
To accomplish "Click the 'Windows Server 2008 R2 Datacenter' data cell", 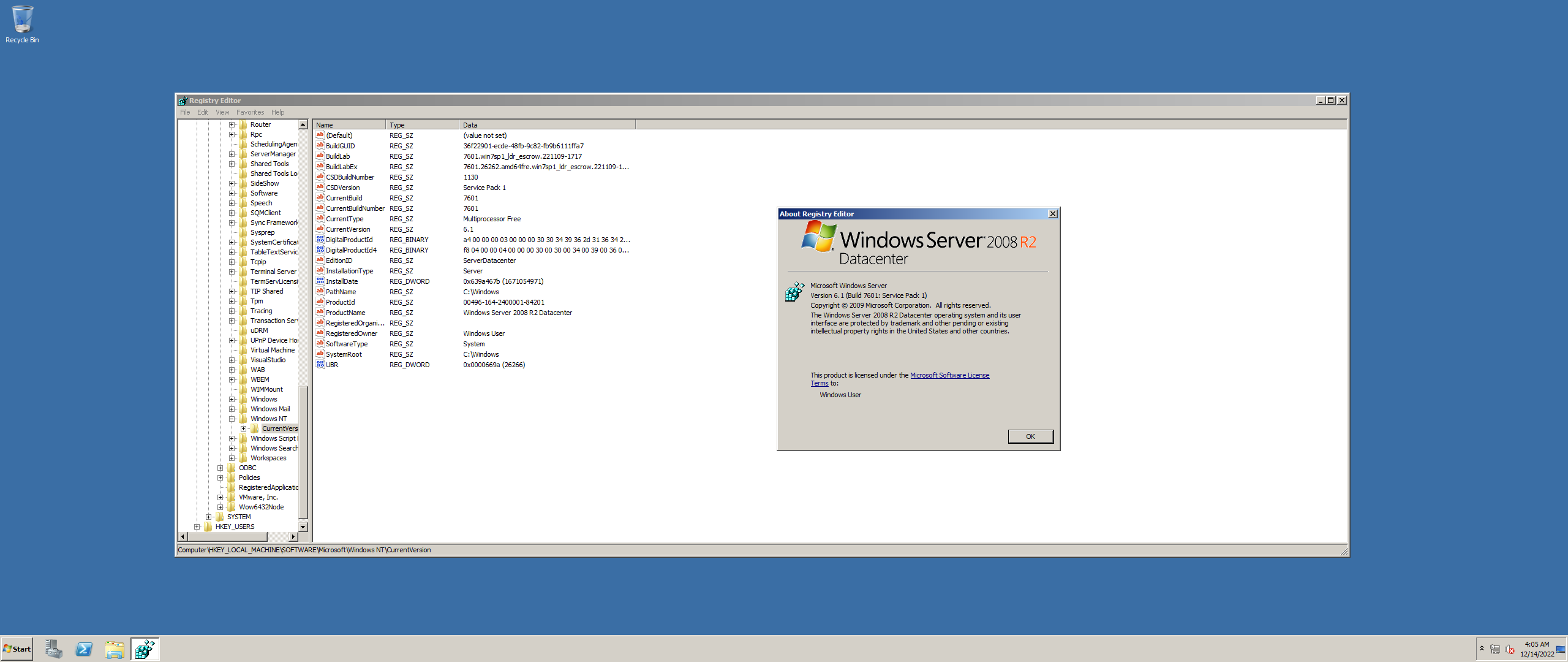I will 517,313.
